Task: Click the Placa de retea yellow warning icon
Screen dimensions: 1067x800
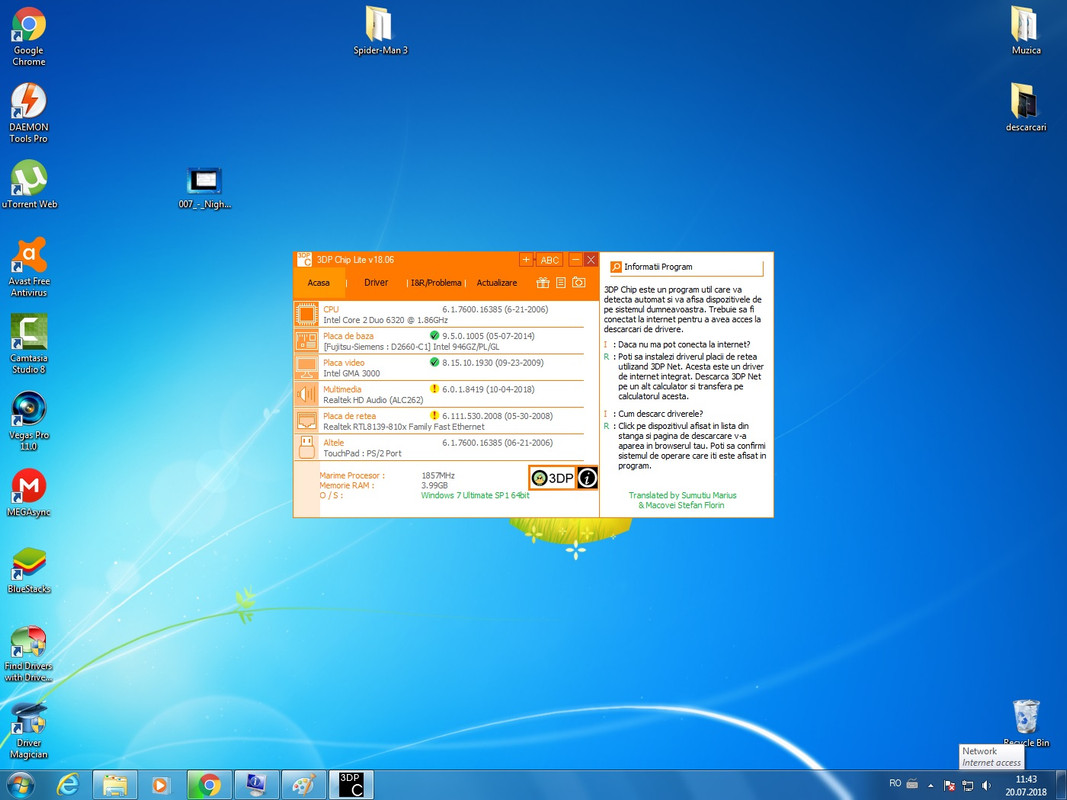Action: pyautogui.click(x=434, y=415)
